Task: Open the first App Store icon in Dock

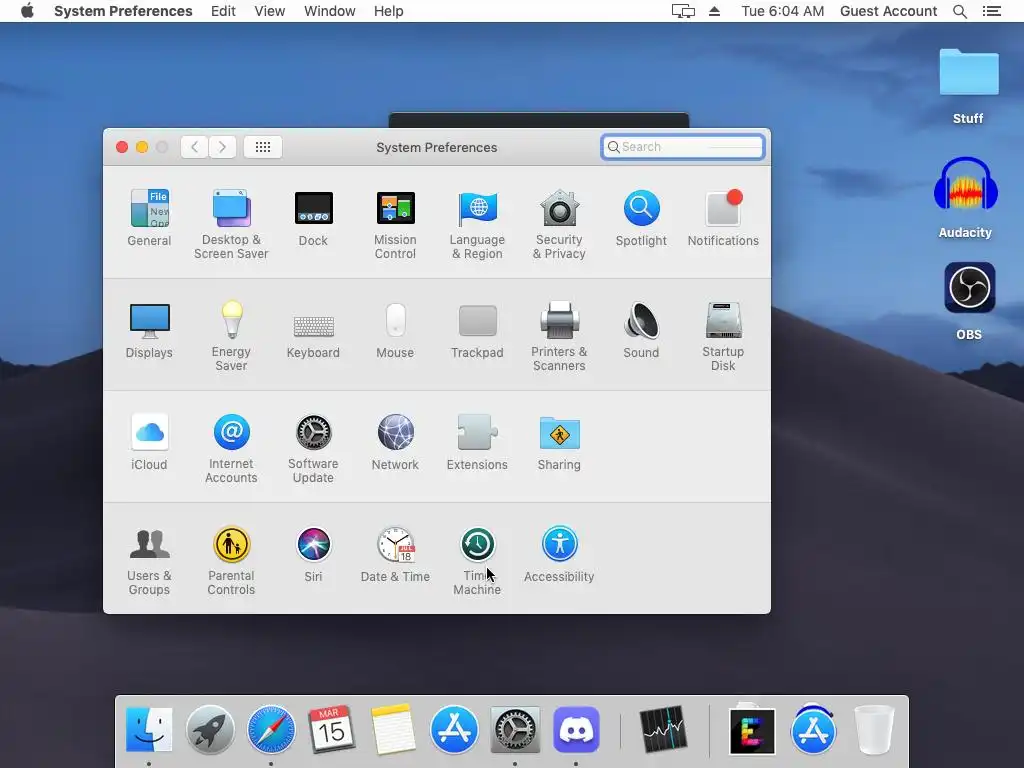Action: tap(454, 729)
